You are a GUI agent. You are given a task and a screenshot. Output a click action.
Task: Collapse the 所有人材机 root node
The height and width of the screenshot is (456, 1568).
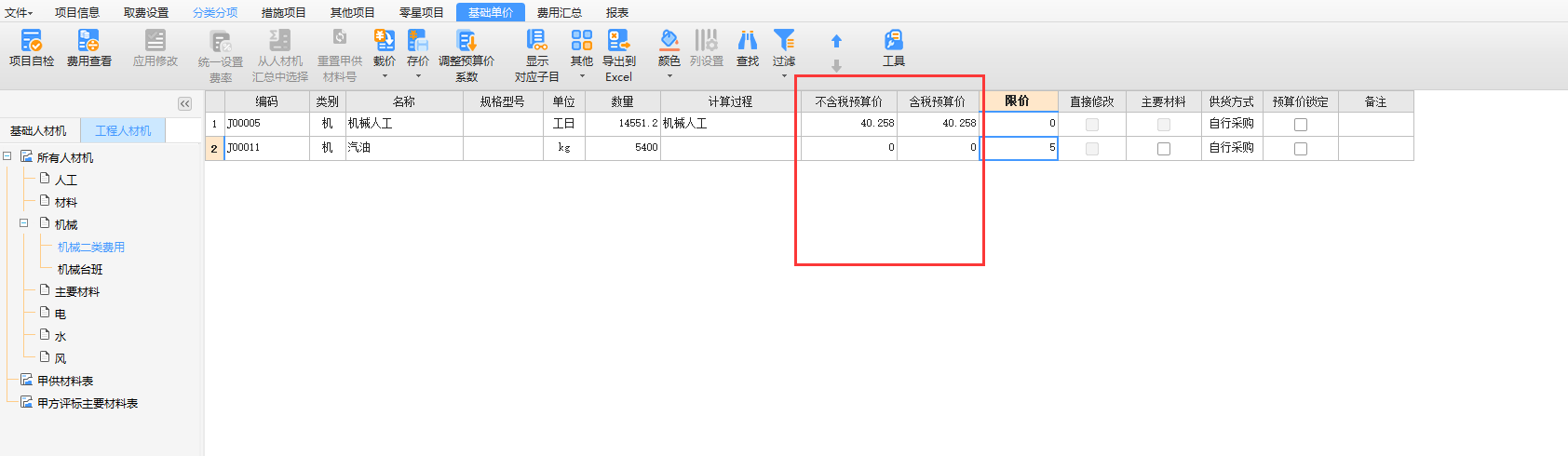coord(7,156)
